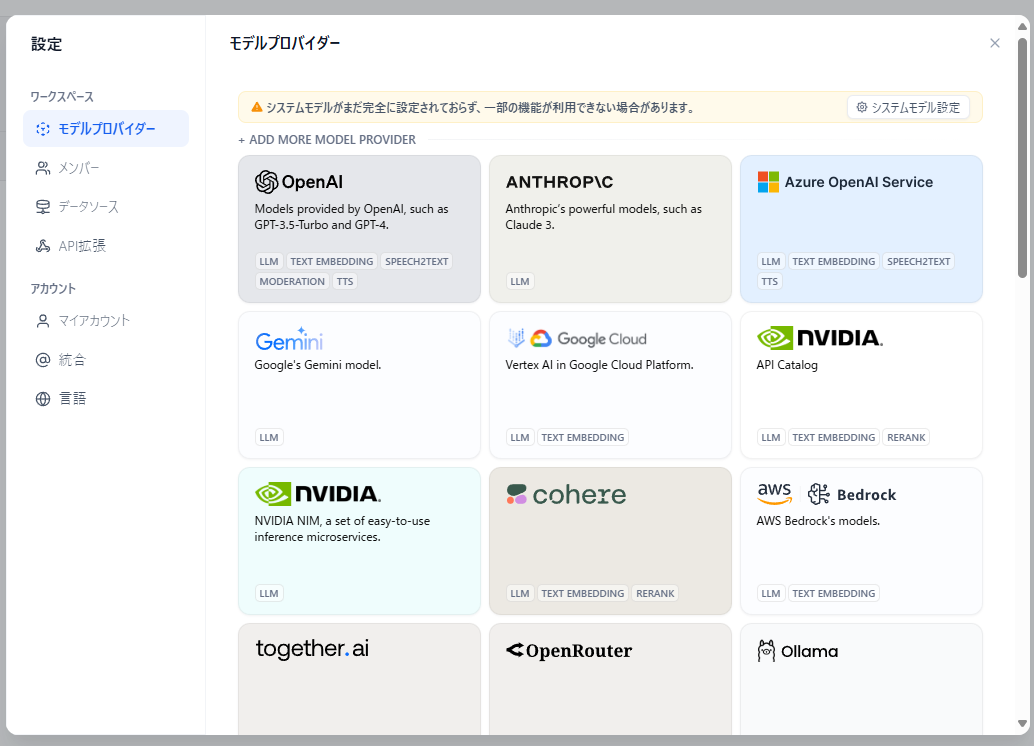Click the MODERATION tag on OpenAI card
This screenshot has height=746, width=1034.
[292, 282]
